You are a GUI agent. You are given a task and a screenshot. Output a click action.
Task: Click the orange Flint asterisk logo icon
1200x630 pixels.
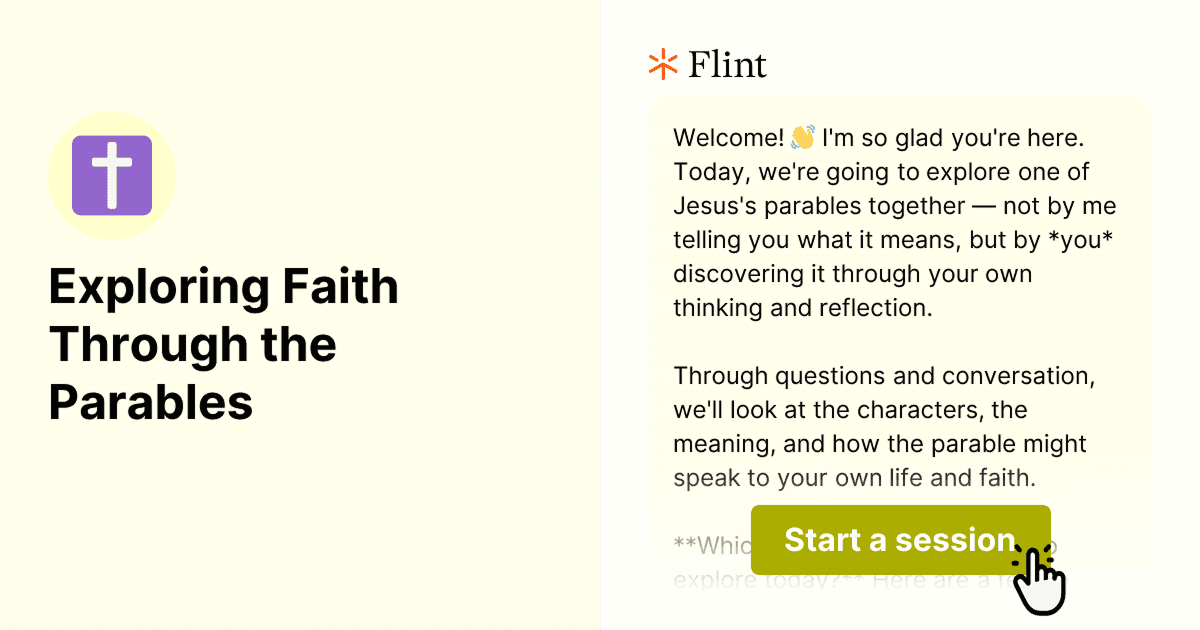tap(661, 64)
